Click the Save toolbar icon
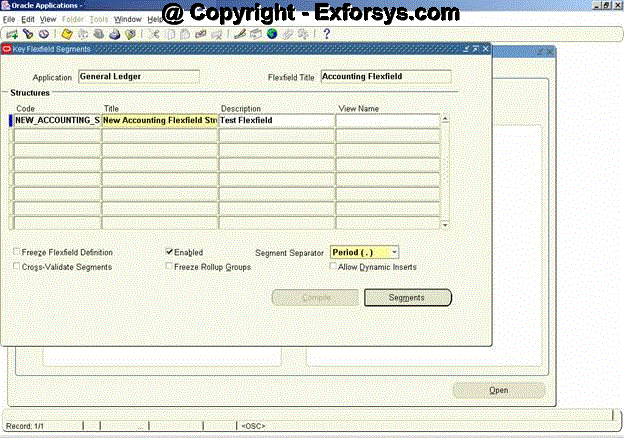This screenshot has width=624, height=438. (x=67, y=34)
